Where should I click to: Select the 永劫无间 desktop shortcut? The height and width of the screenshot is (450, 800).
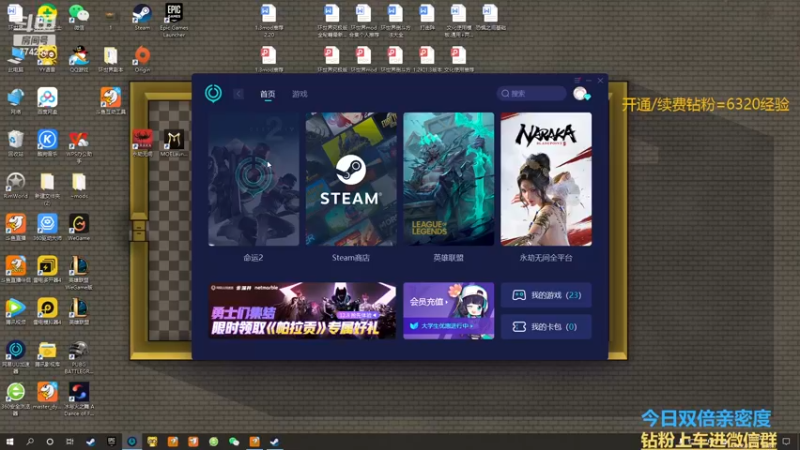[x=142, y=143]
